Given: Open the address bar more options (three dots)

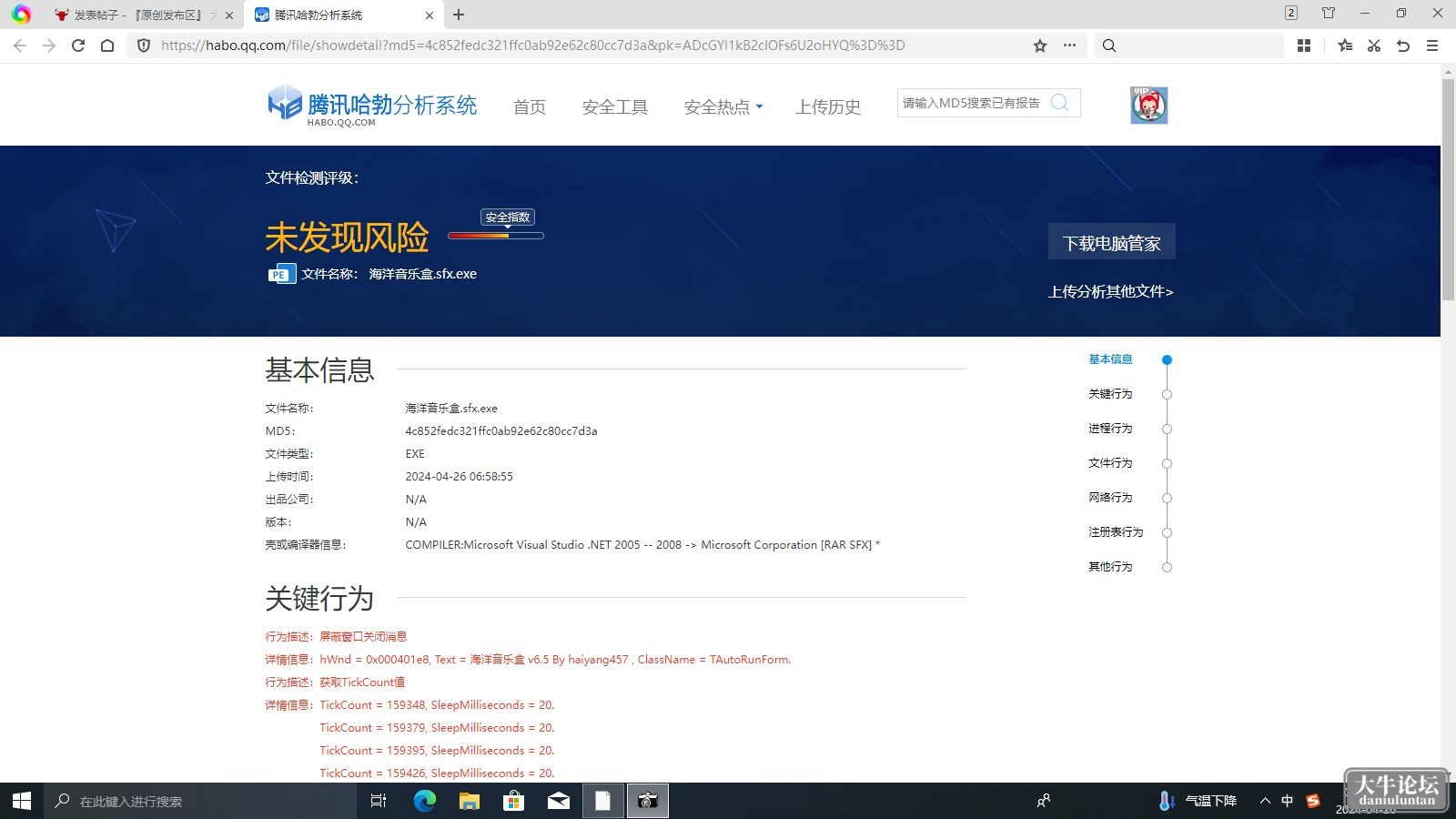Looking at the screenshot, I should 1069,45.
